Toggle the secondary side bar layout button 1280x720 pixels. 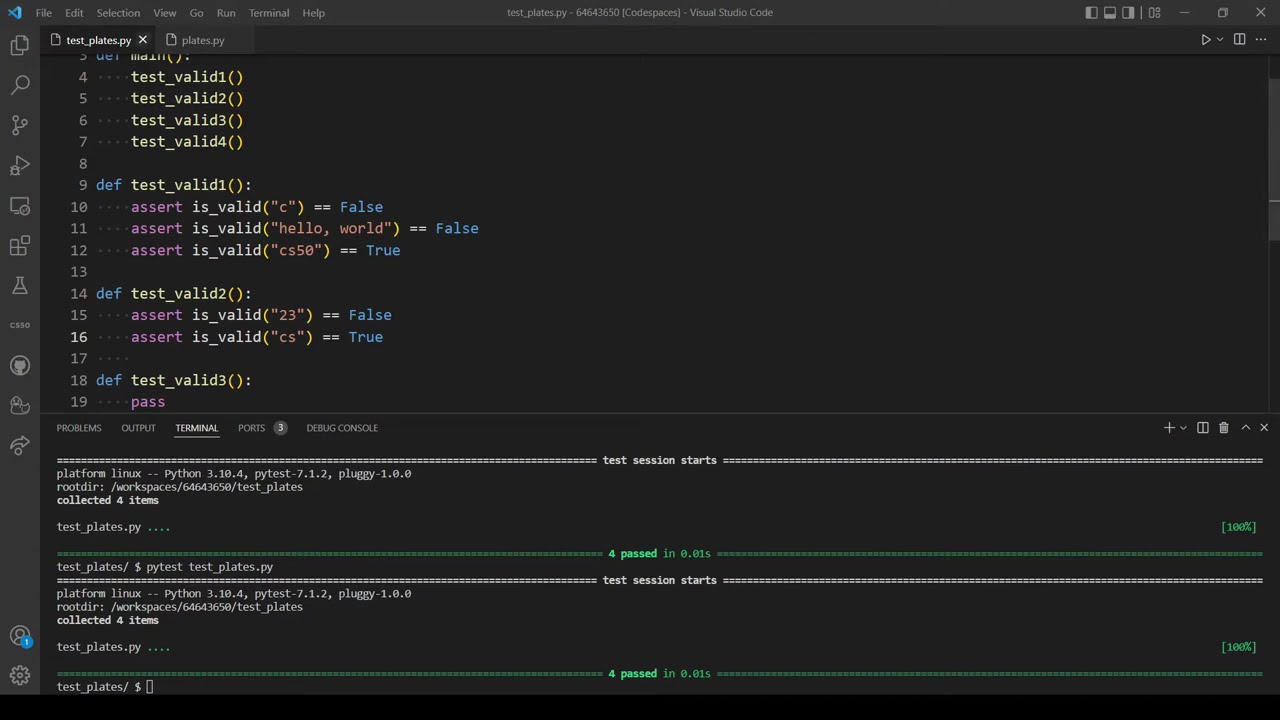pos(1129,13)
